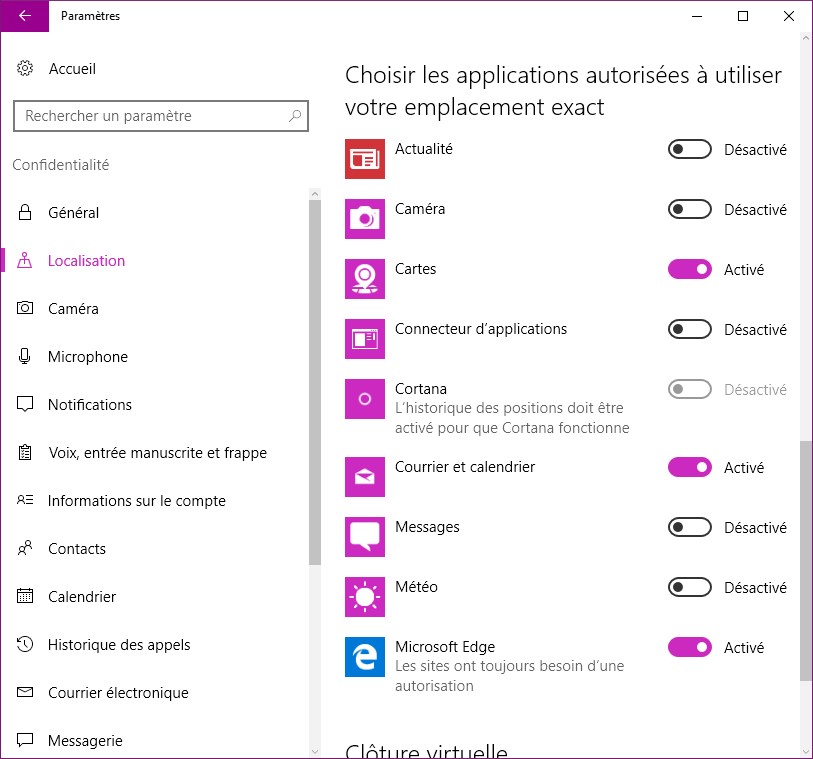Open Informations sur le compte
Viewport: 813px width, 759px height.
(x=136, y=501)
